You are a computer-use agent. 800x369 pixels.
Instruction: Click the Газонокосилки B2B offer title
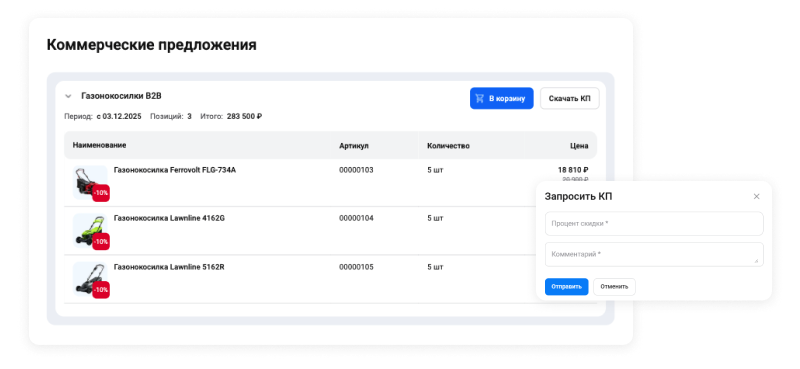(x=121, y=96)
